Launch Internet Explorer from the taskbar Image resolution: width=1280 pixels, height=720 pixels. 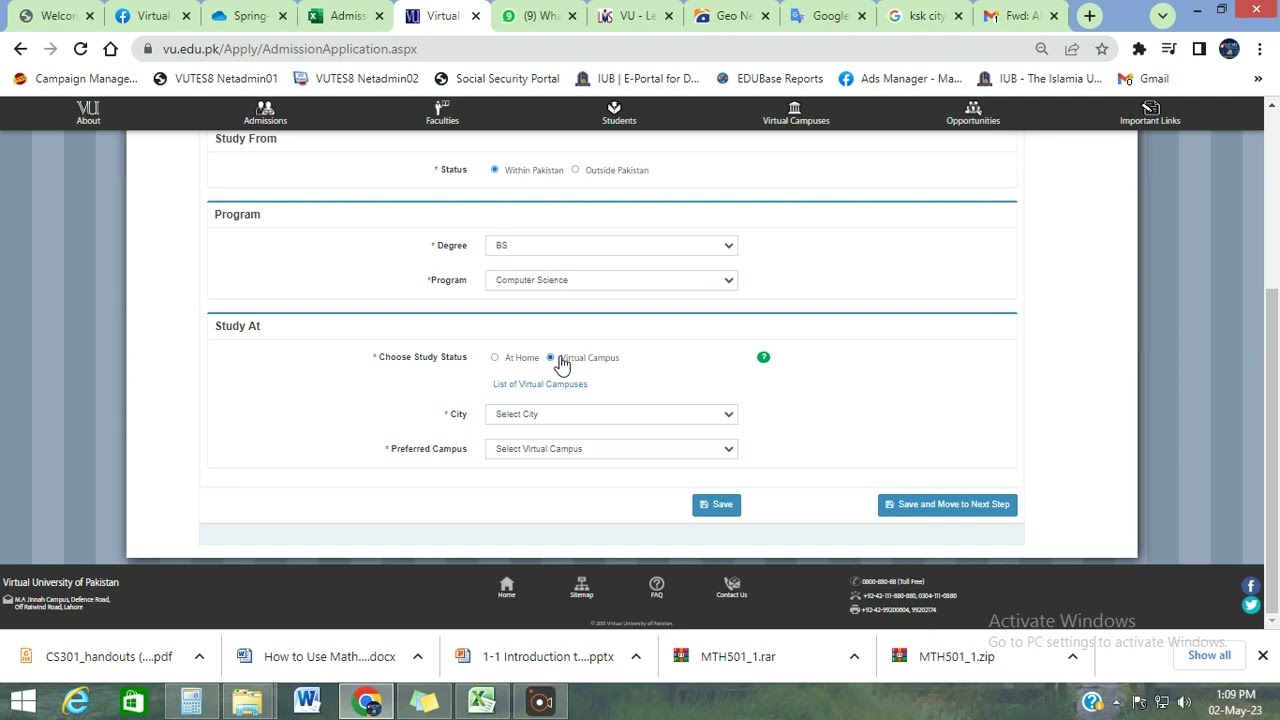point(75,701)
